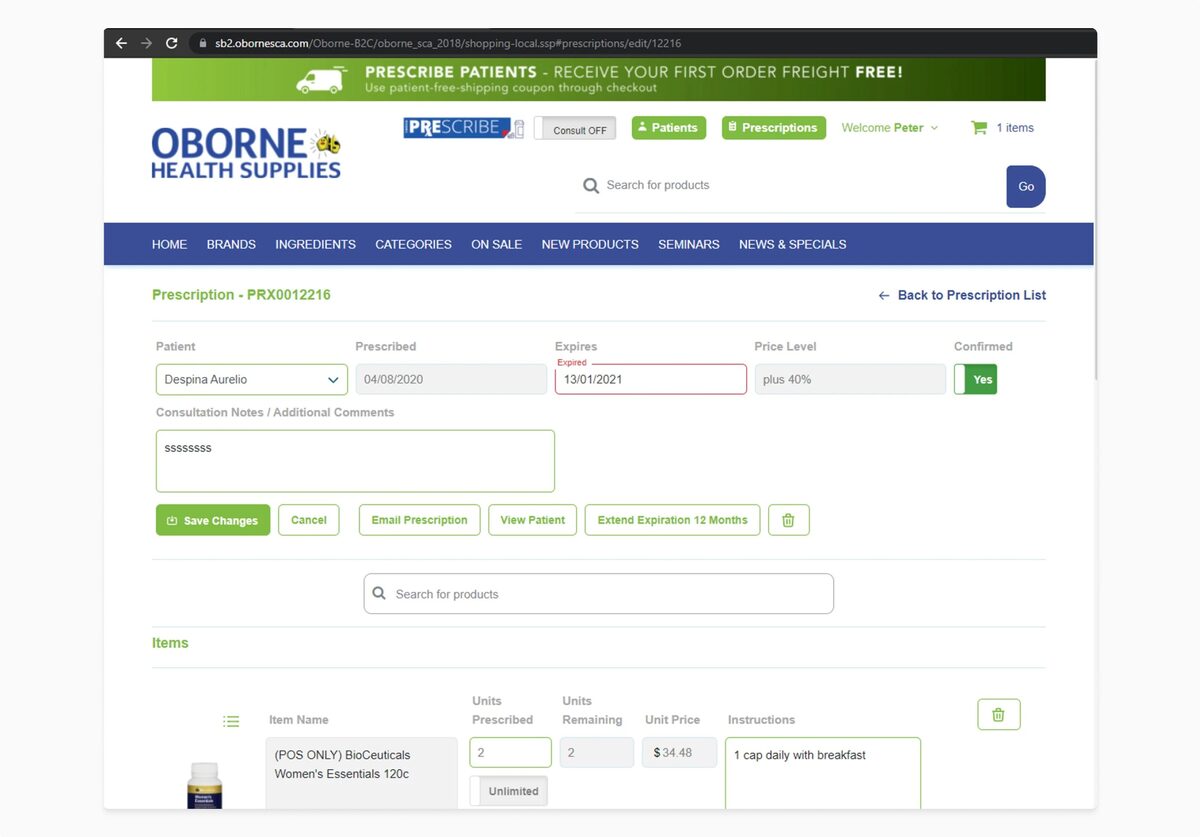Reload the page using the browser refresh icon
1200x837 pixels.
pyautogui.click(x=171, y=43)
